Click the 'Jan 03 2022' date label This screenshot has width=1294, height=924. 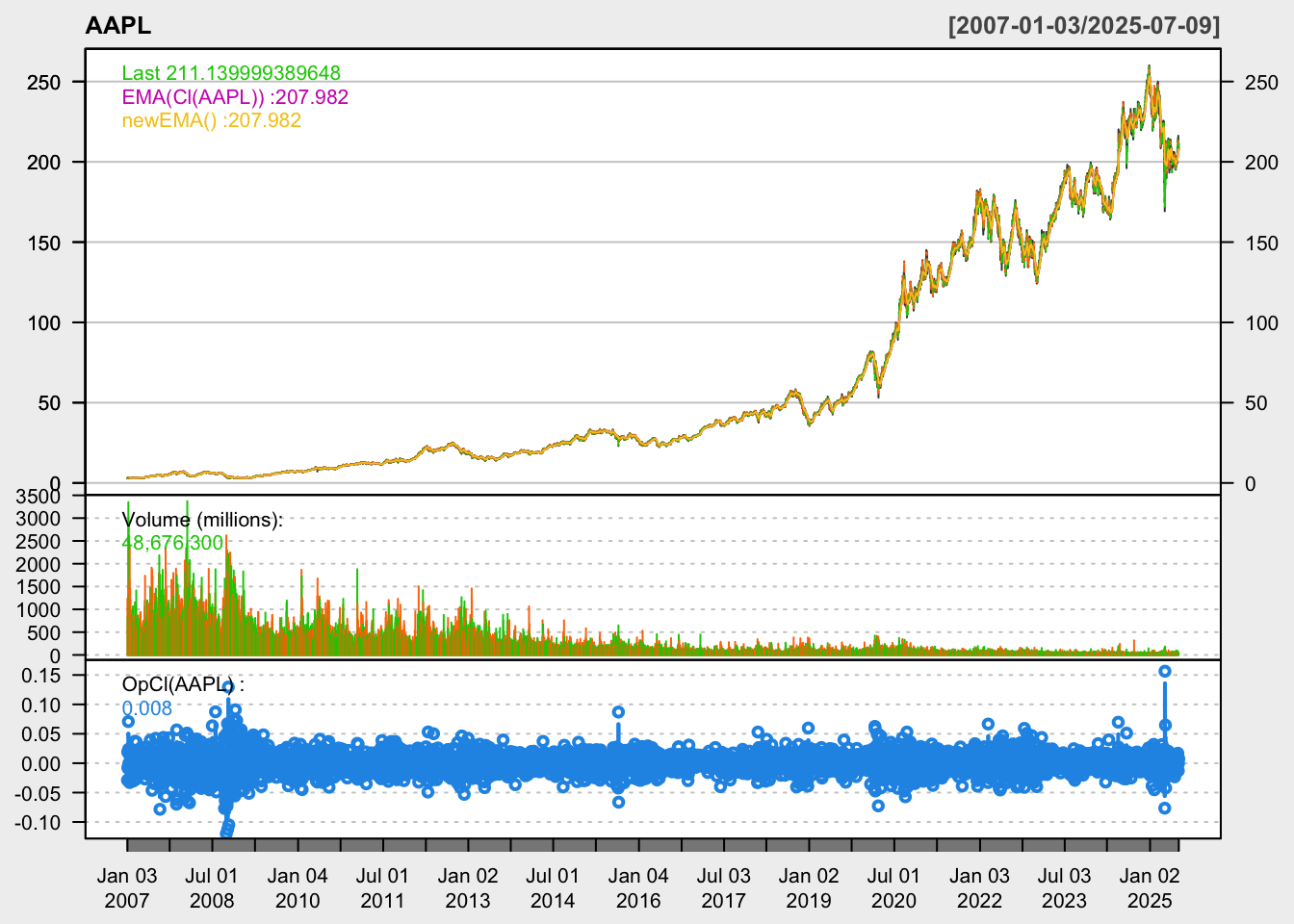point(979,888)
